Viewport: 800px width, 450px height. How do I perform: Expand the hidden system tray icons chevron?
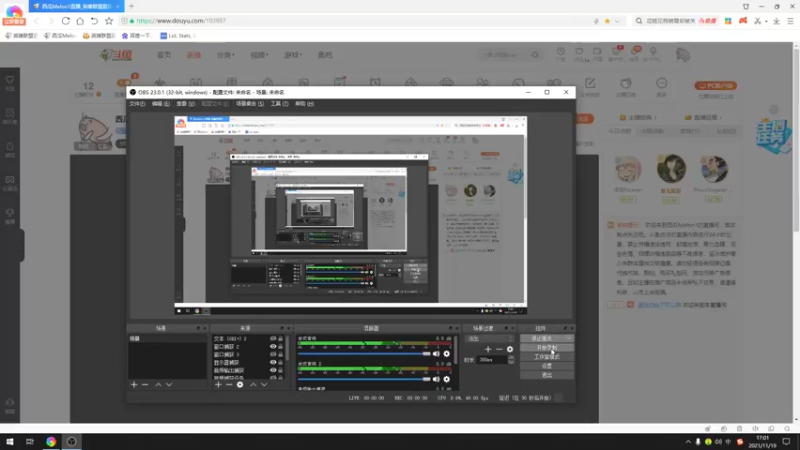pyautogui.click(x=688, y=442)
